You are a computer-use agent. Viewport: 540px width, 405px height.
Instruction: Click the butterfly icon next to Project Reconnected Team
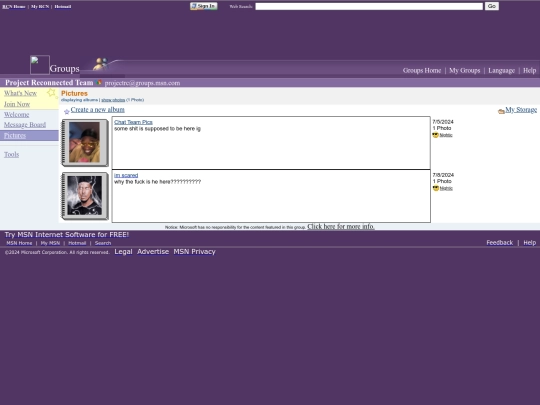pos(99,83)
